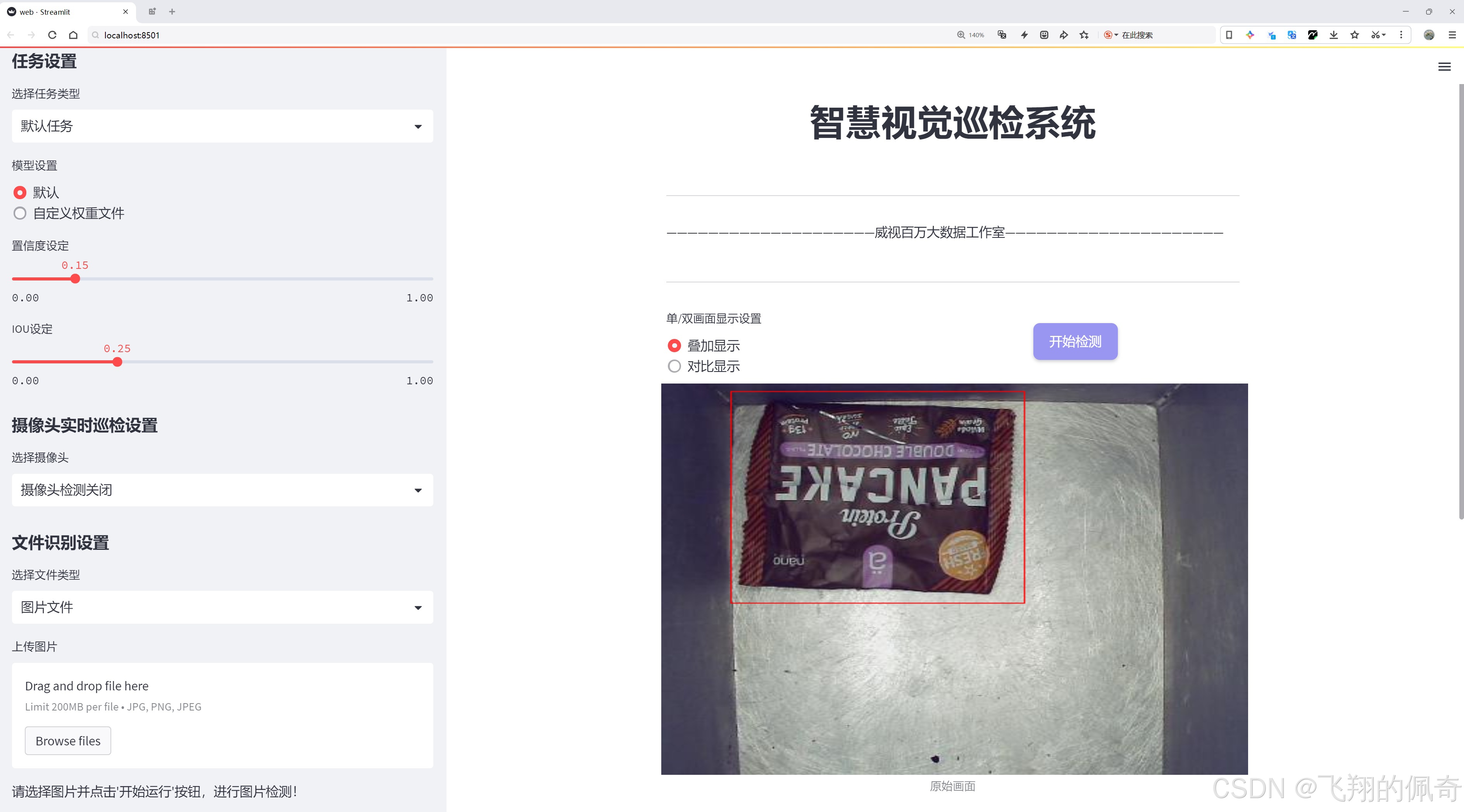Viewport: 1464px width, 812px height.
Task: Click the share arrow icon in address bar
Action: 1064,35
